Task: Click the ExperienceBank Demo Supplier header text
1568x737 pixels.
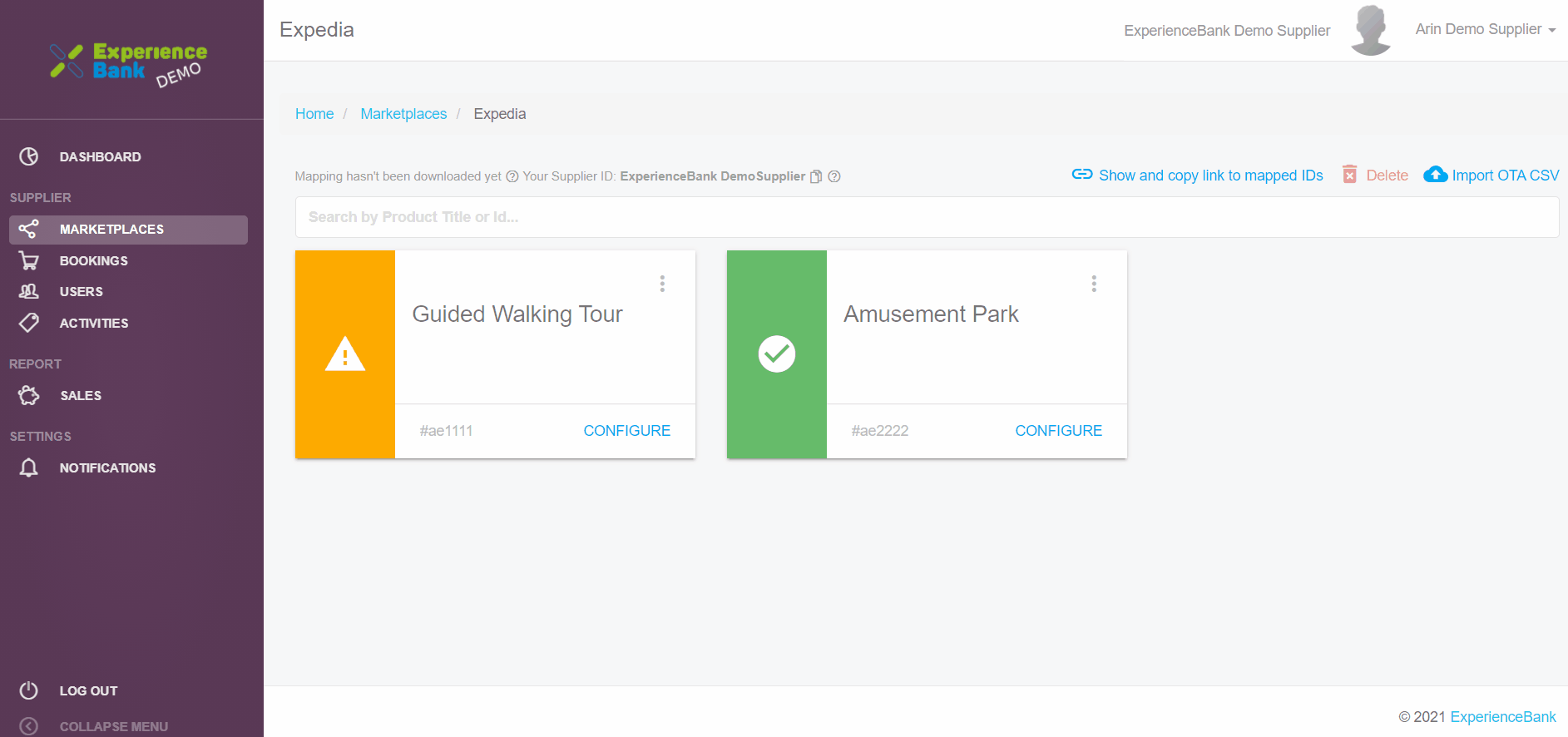Action: pos(1227,31)
